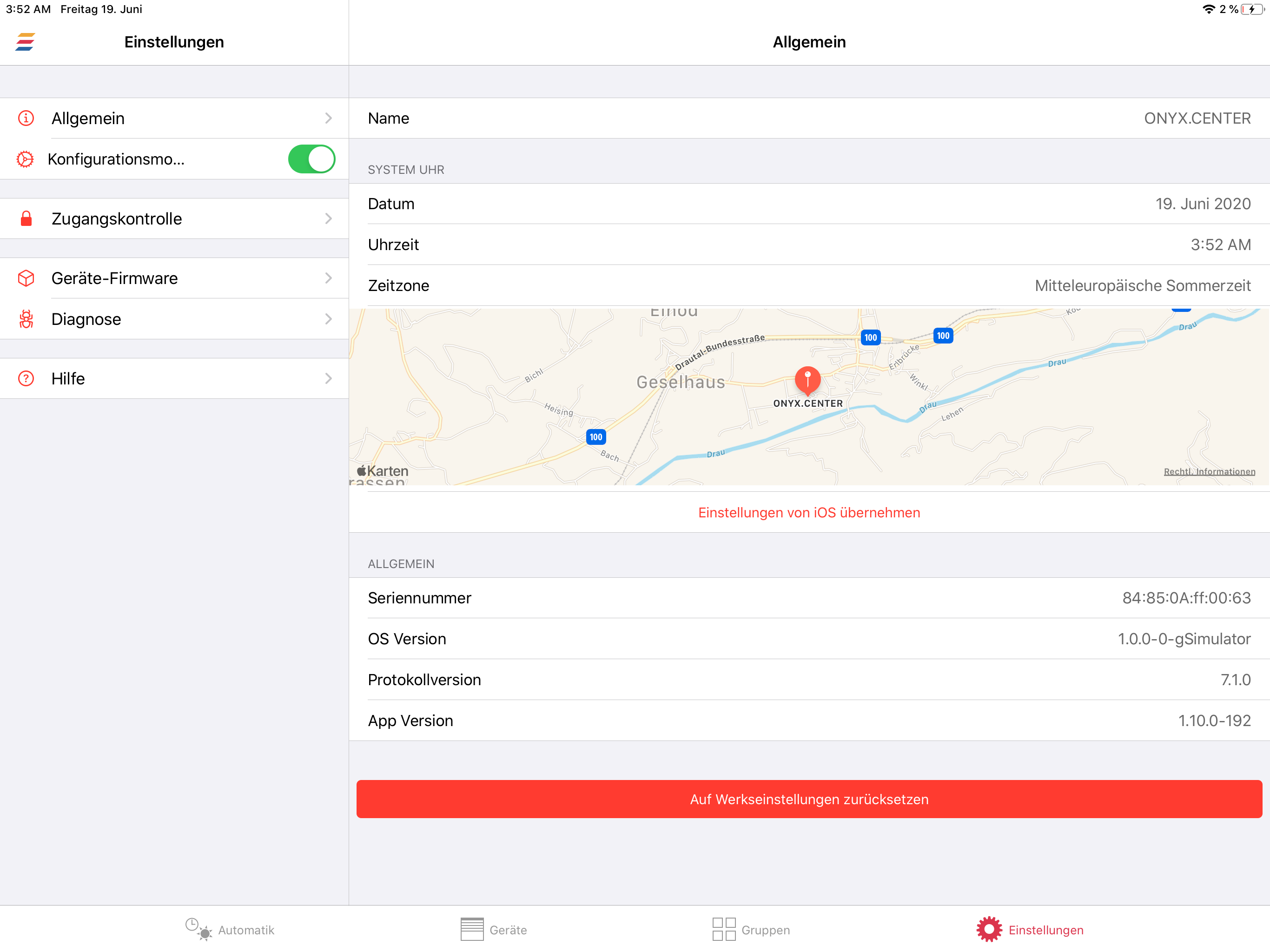This screenshot has height=952, width=1270.
Task: Tap the status bar clock 3:52 AM
Action: point(28,9)
